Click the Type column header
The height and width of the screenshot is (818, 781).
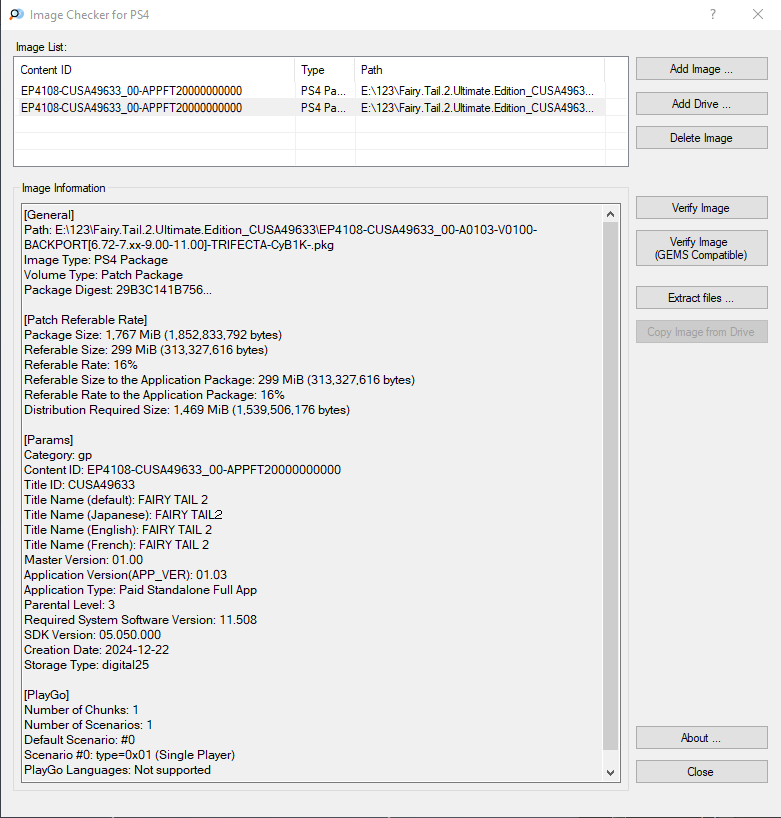[x=325, y=70]
